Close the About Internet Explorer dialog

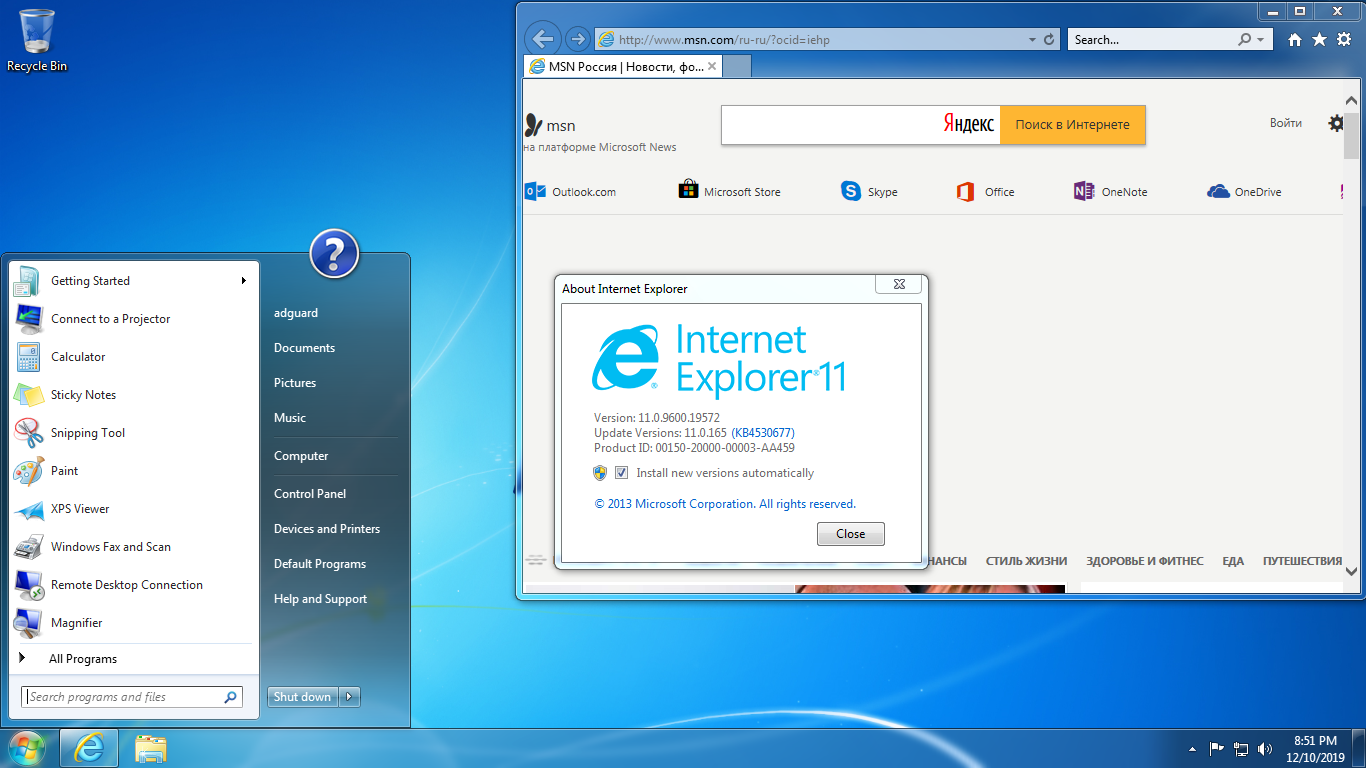[850, 534]
